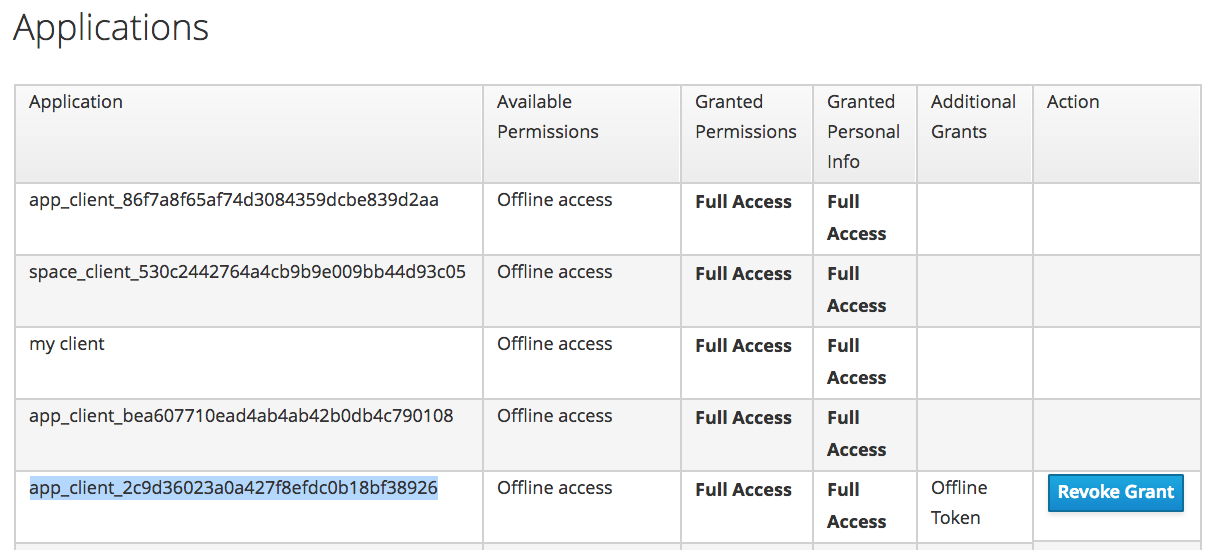
Task: Click the Granted Personal Info header
Action: 863,132
